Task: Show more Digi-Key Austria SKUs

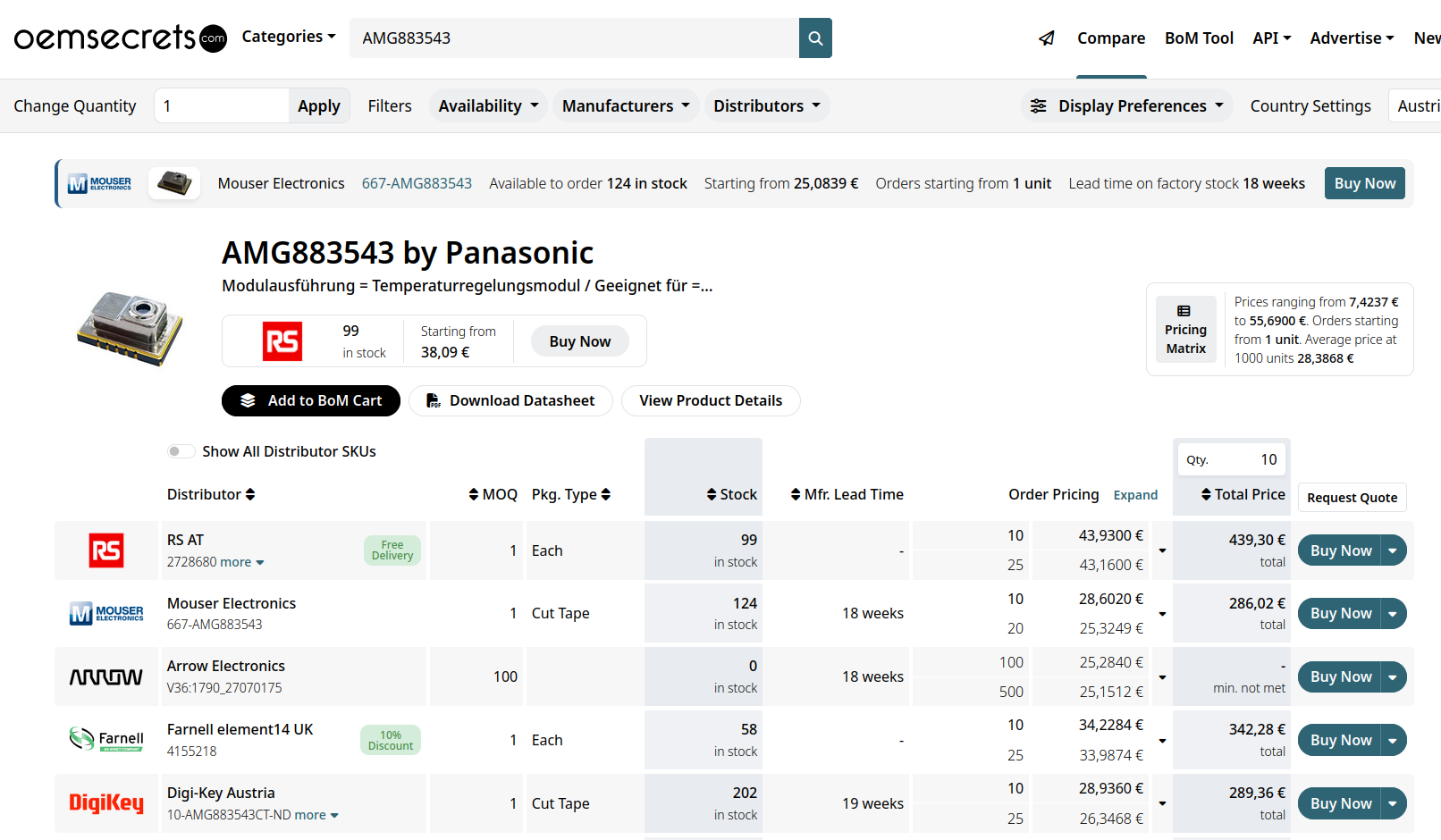Action: click(316, 815)
